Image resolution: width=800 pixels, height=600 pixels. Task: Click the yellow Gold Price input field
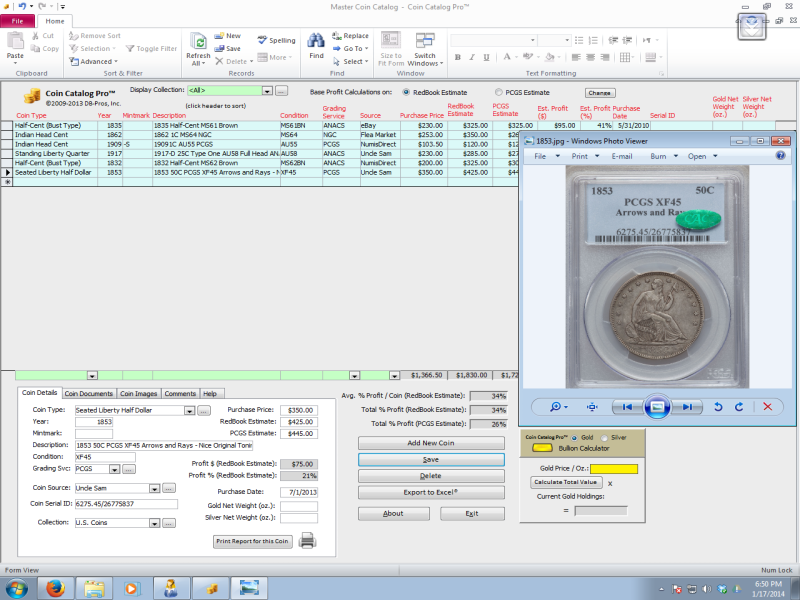coord(613,468)
